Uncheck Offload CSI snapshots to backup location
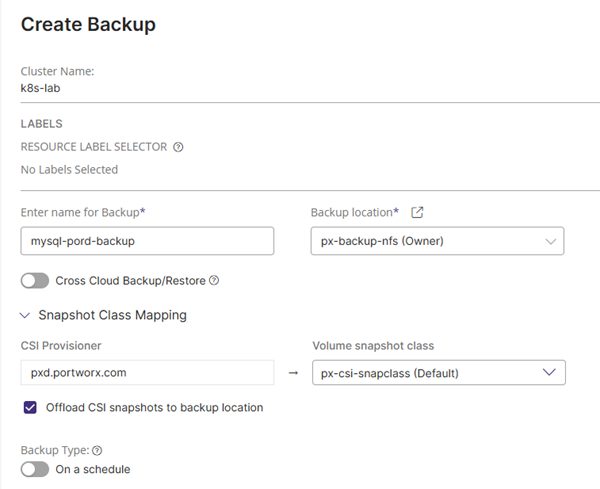600x489 pixels. pos(30,408)
